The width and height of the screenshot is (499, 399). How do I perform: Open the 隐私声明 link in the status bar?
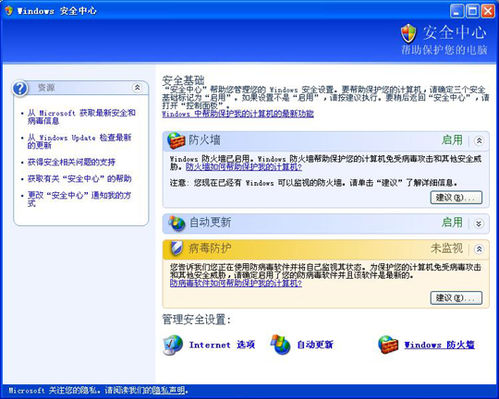[168, 390]
